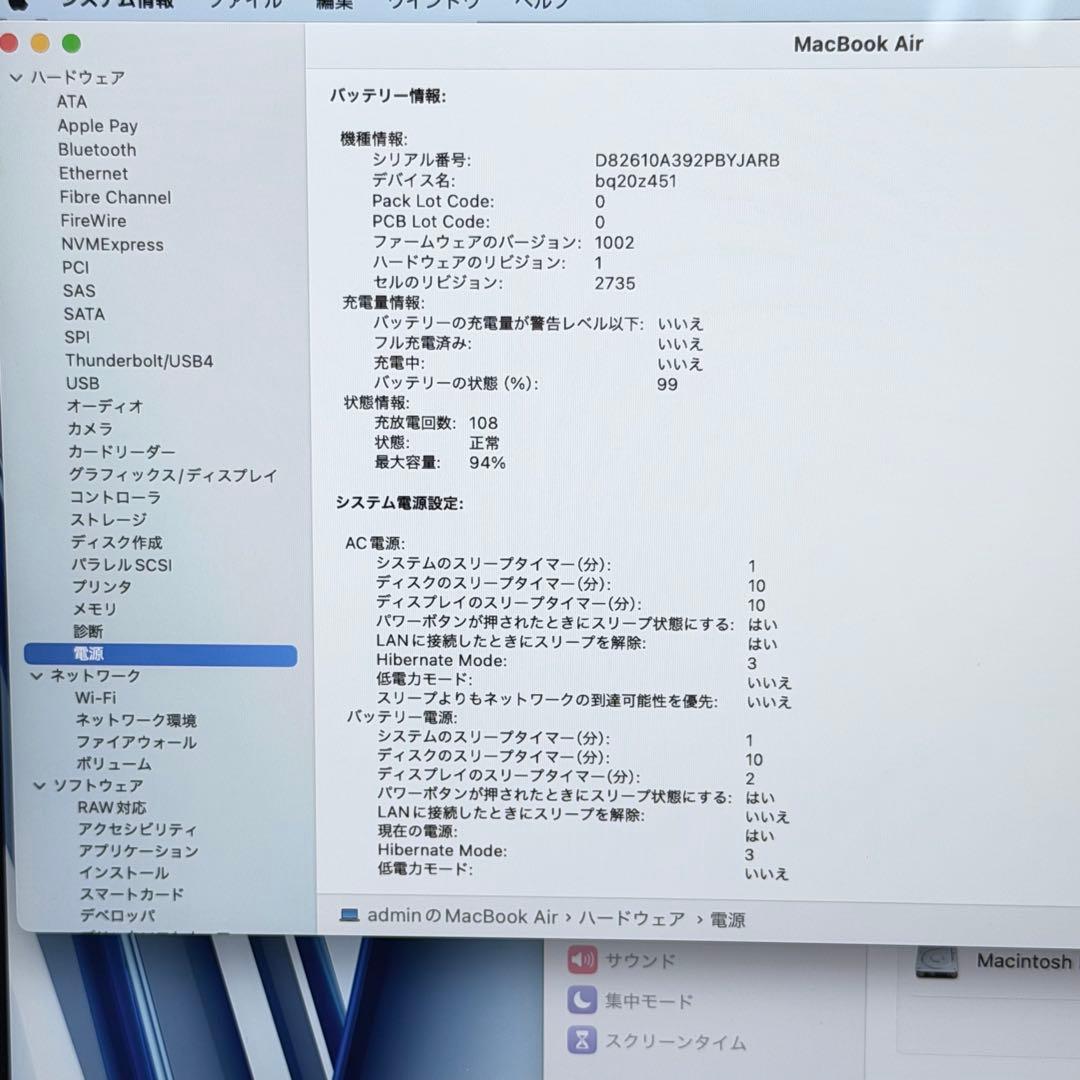Image resolution: width=1080 pixels, height=1080 pixels.
Task: Select SPI in the sidebar
Action: coord(77,337)
